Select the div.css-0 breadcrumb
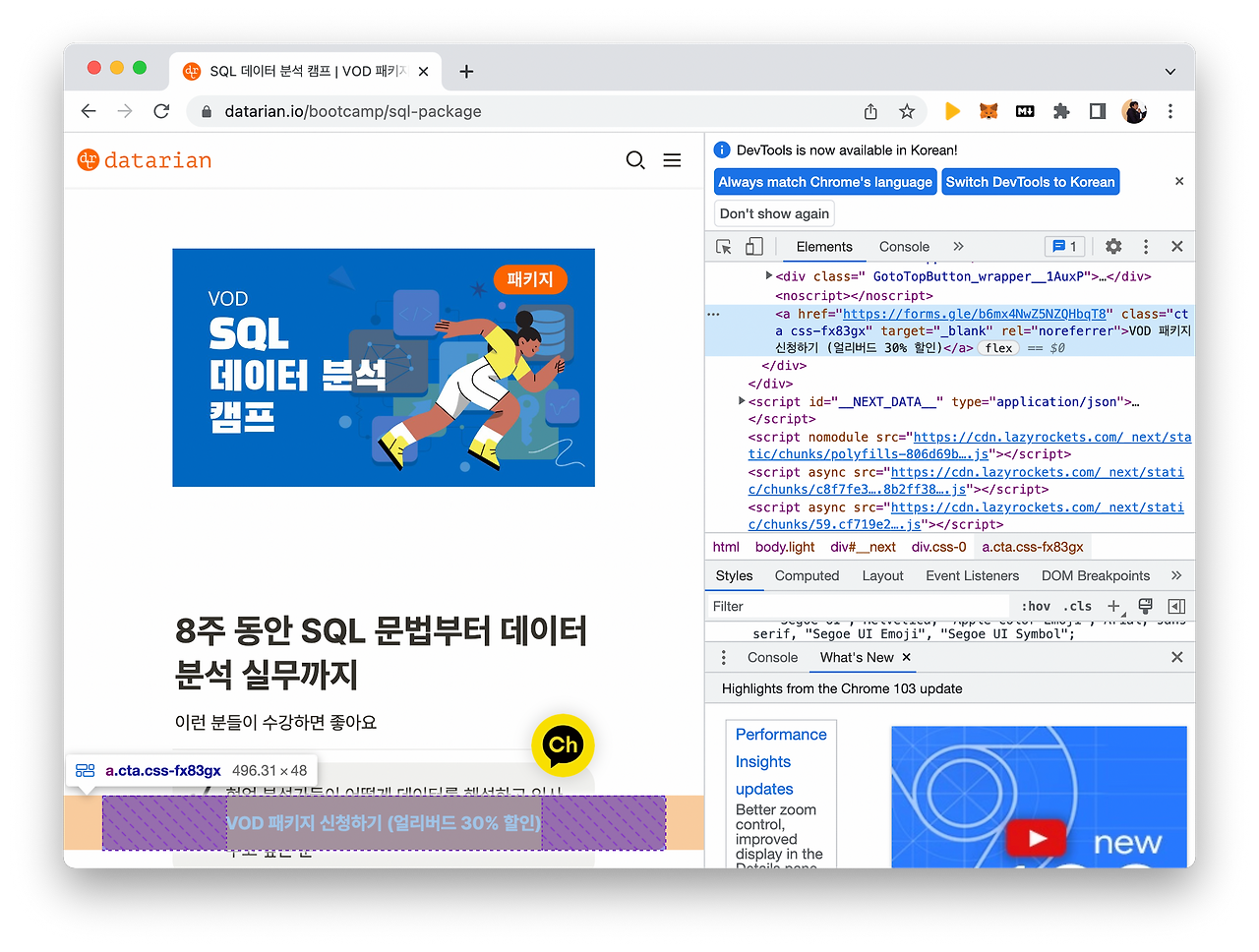Viewport: 1259px width, 952px height. click(x=938, y=547)
